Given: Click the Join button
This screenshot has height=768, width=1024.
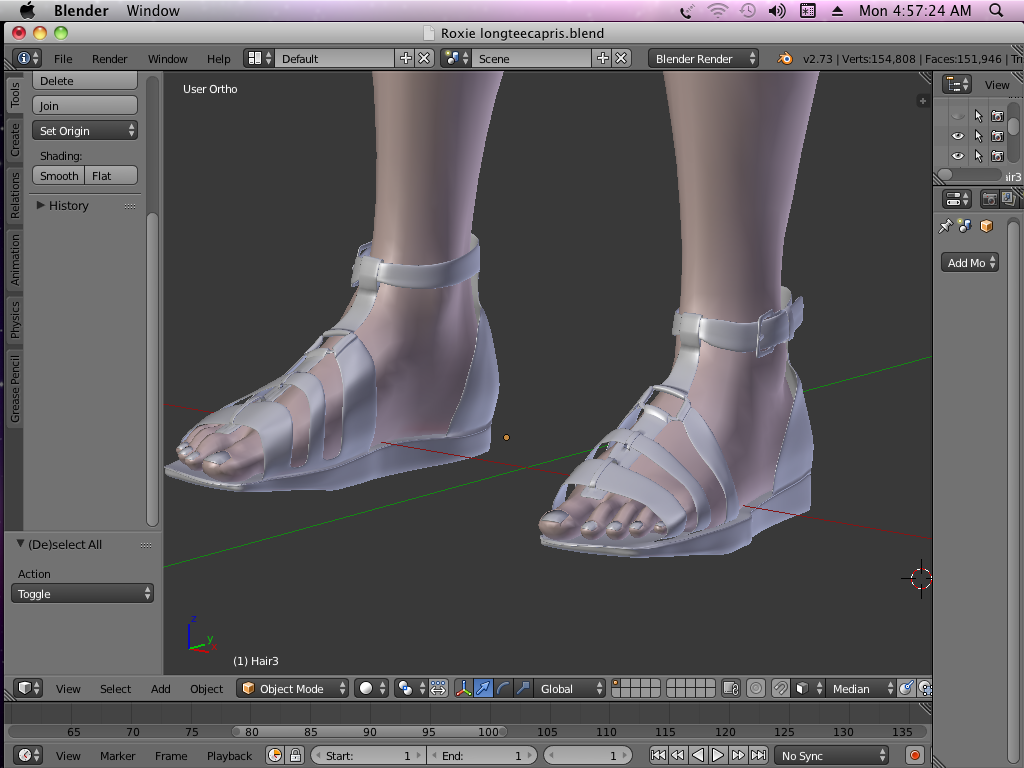Looking at the screenshot, I should pos(85,106).
